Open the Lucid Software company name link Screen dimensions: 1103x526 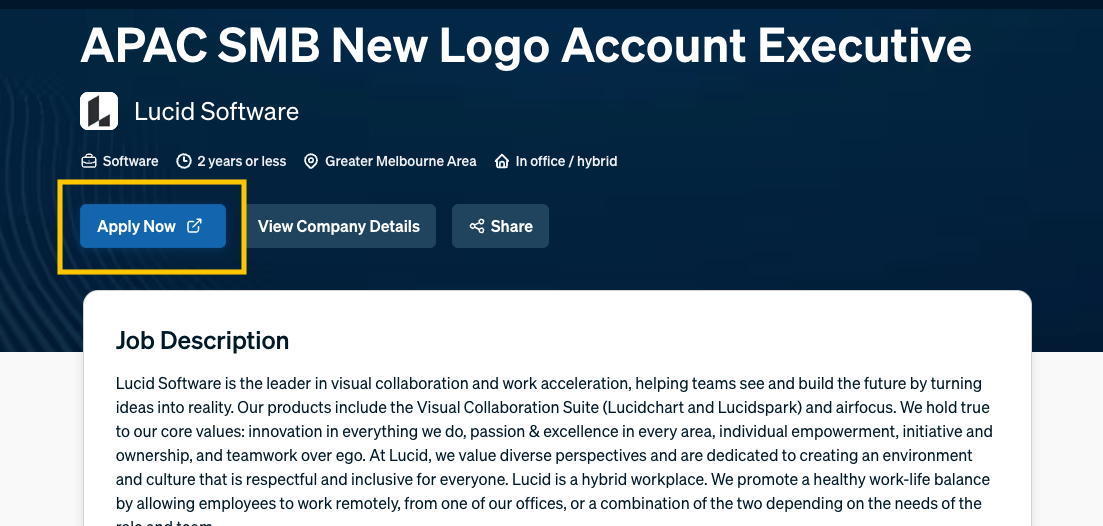click(x=217, y=111)
